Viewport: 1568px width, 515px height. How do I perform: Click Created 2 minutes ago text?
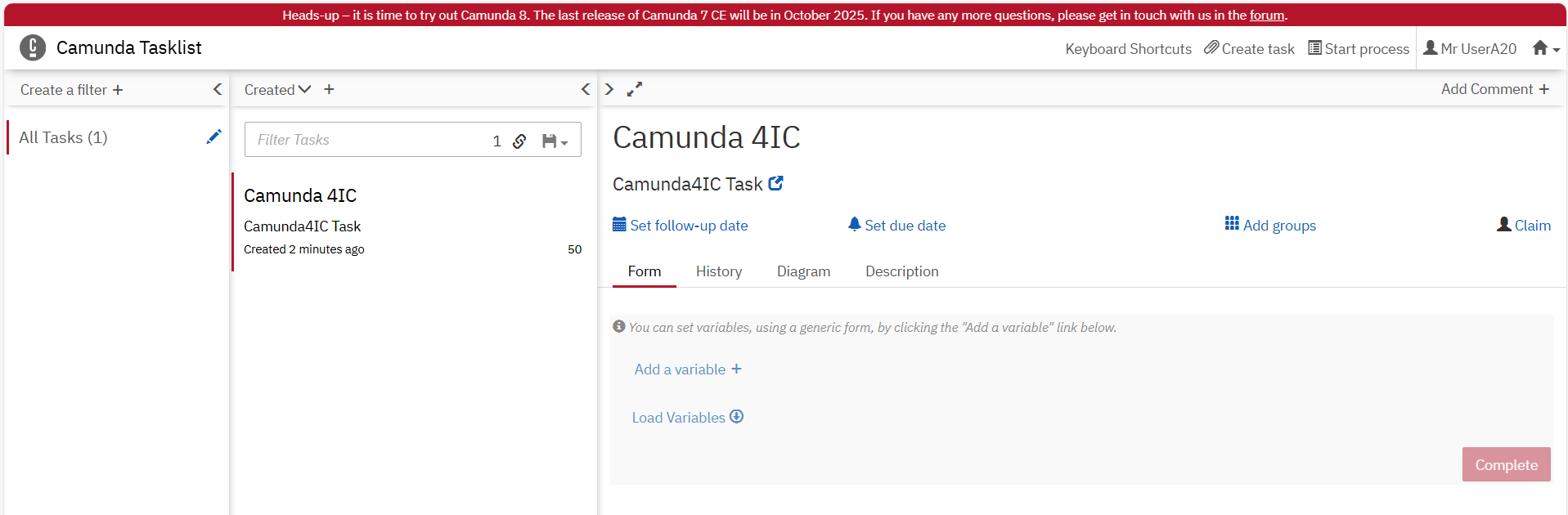[304, 249]
